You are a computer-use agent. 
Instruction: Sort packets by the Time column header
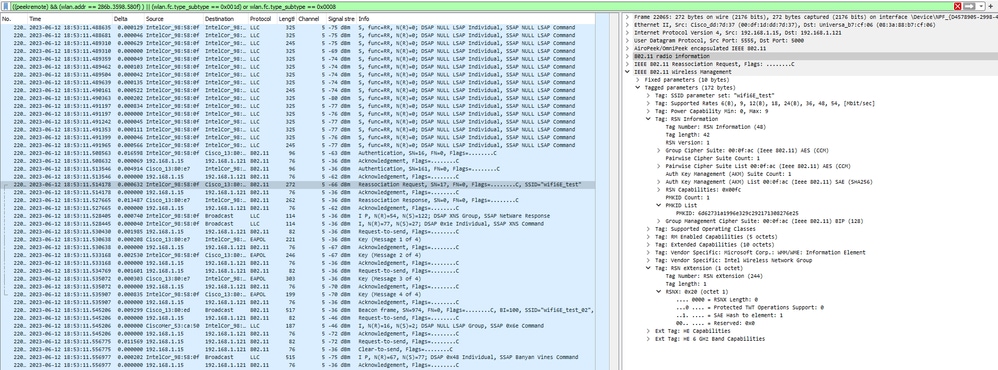[70, 19]
